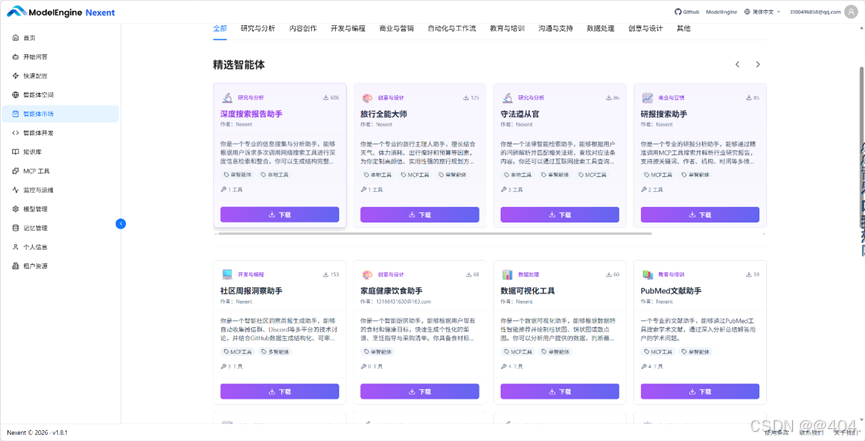Viewport: 865px width, 441px height.
Task: Select the 研究与分析 category tab
Action: pos(258,28)
